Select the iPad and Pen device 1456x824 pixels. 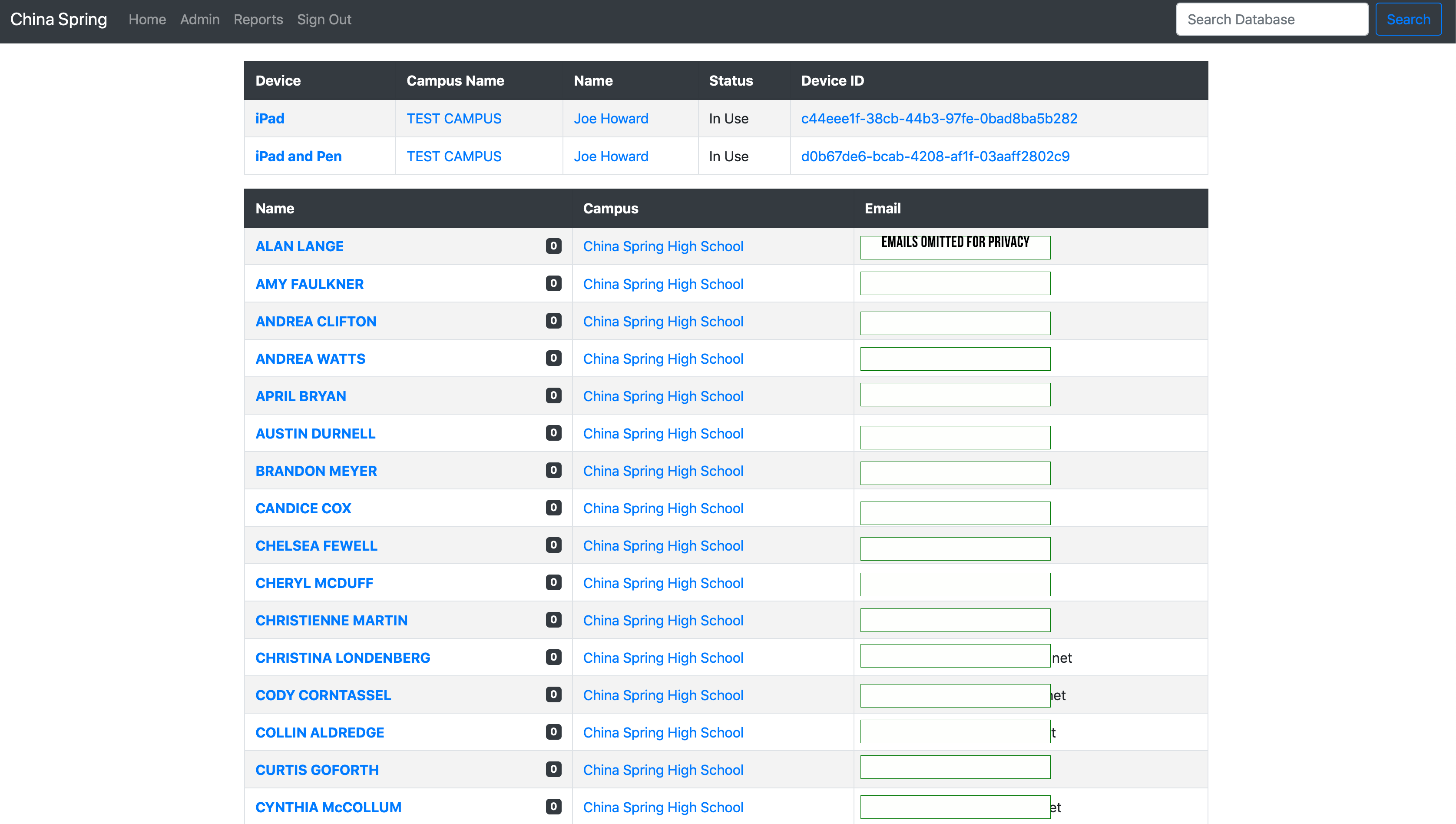tap(298, 156)
